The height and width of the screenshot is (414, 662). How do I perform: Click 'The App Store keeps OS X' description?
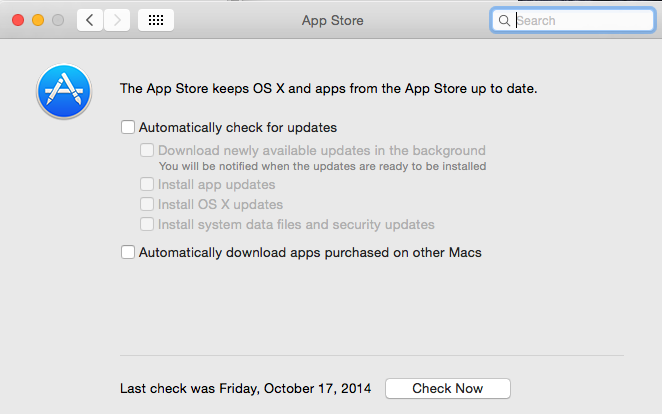(x=328, y=89)
